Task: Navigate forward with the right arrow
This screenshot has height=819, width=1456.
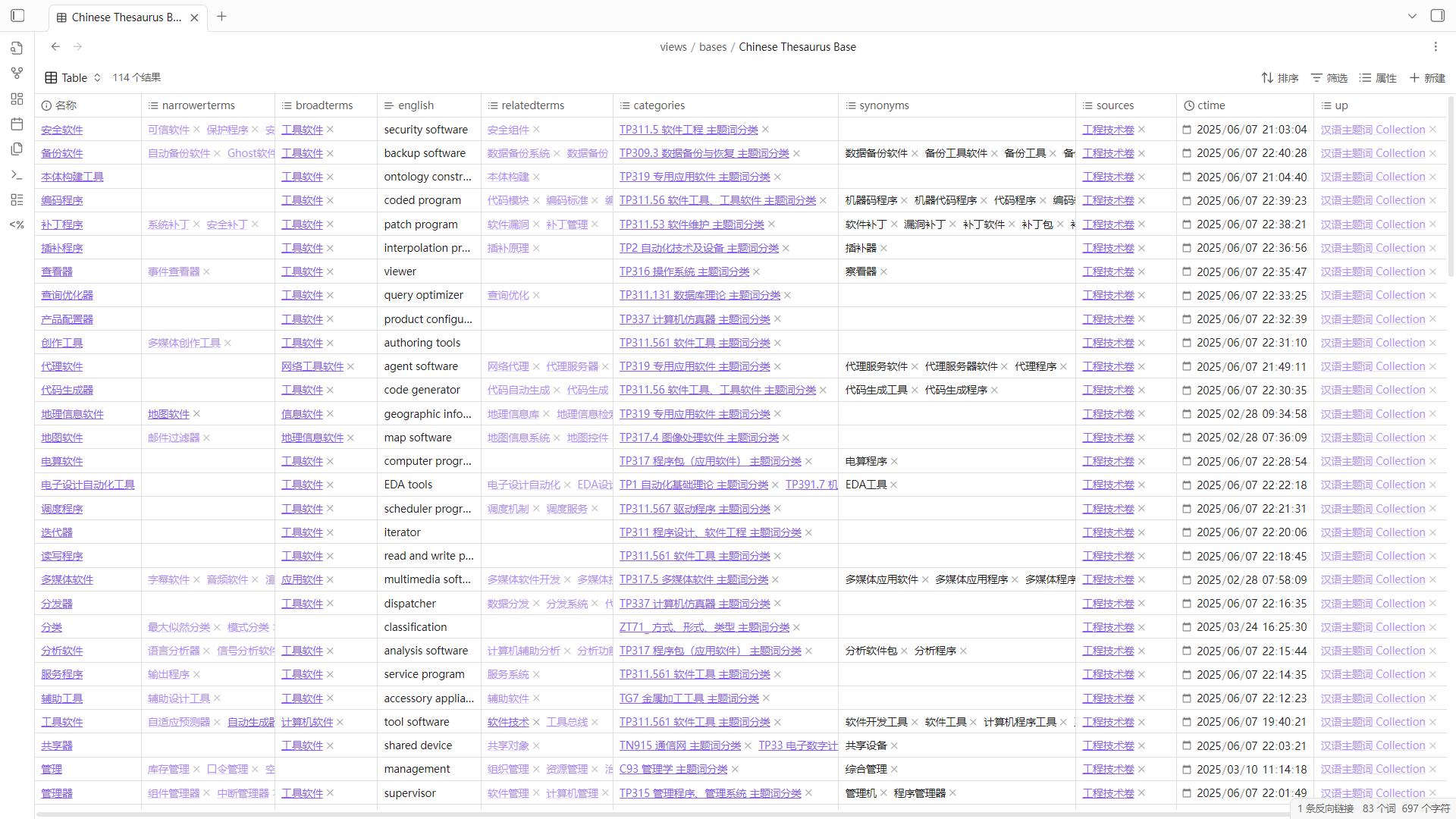Action: coord(77,47)
